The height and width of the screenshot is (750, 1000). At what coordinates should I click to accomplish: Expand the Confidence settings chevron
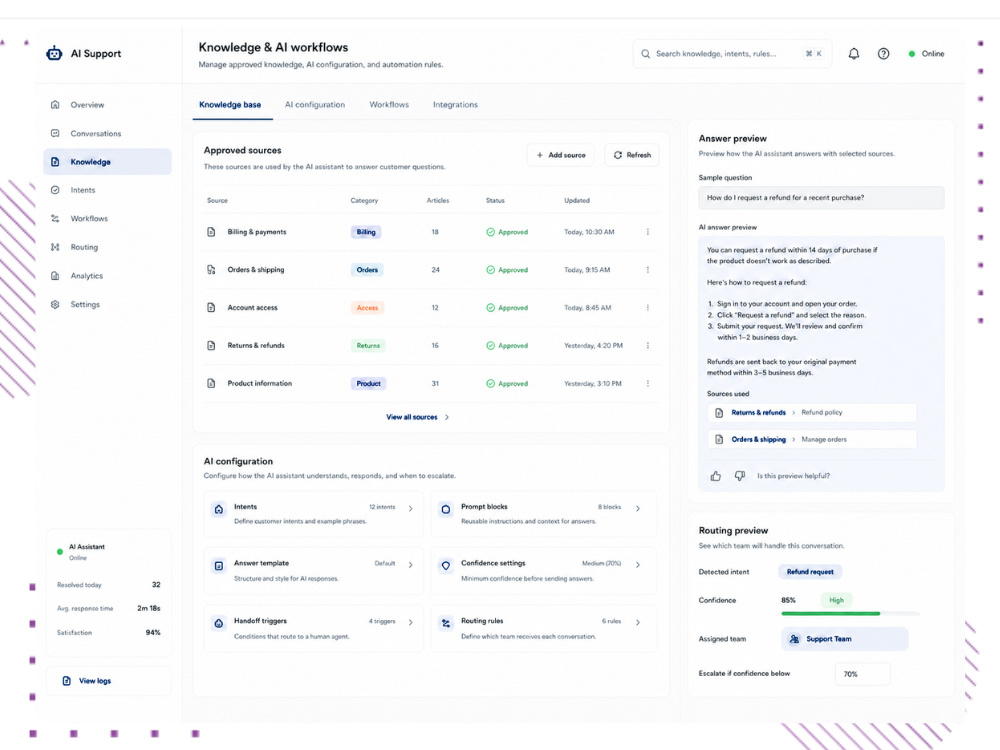(x=638, y=564)
